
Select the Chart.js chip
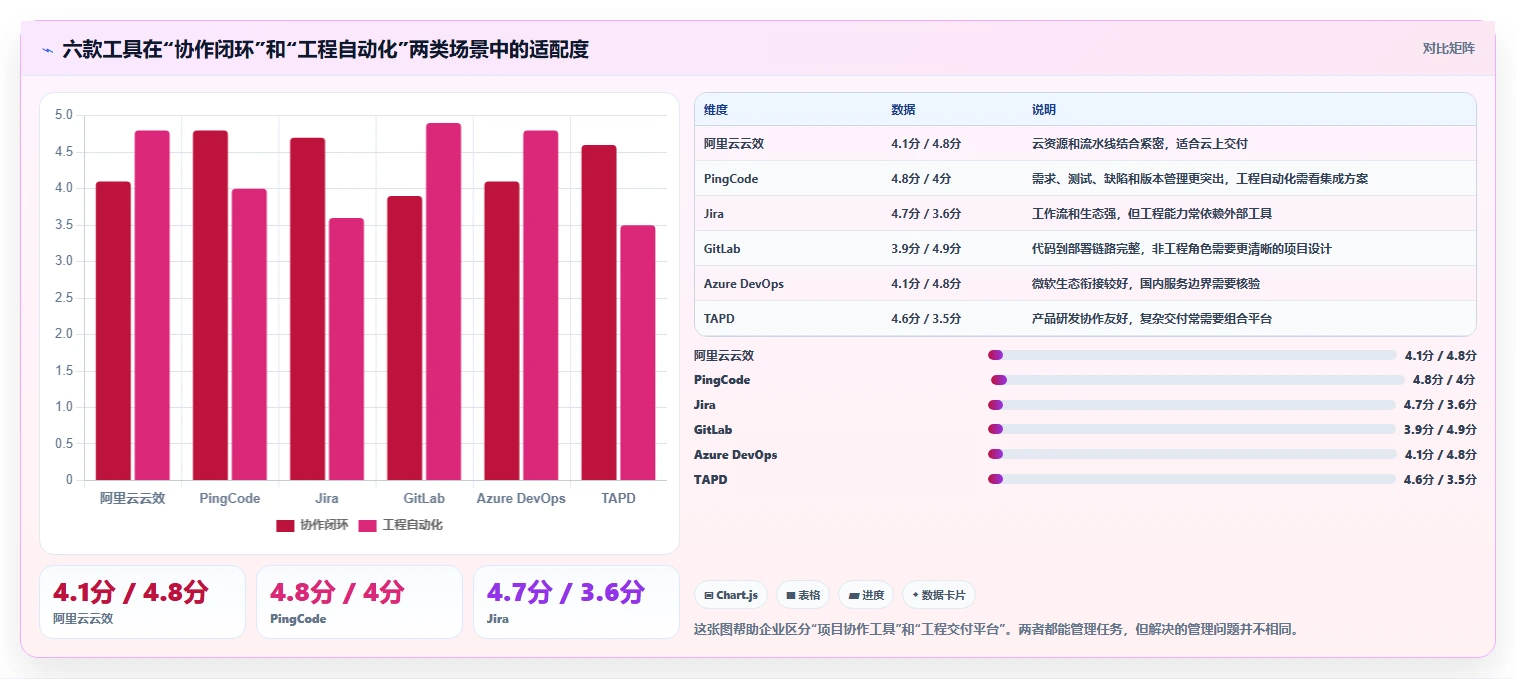pyautogui.click(x=730, y=595)
